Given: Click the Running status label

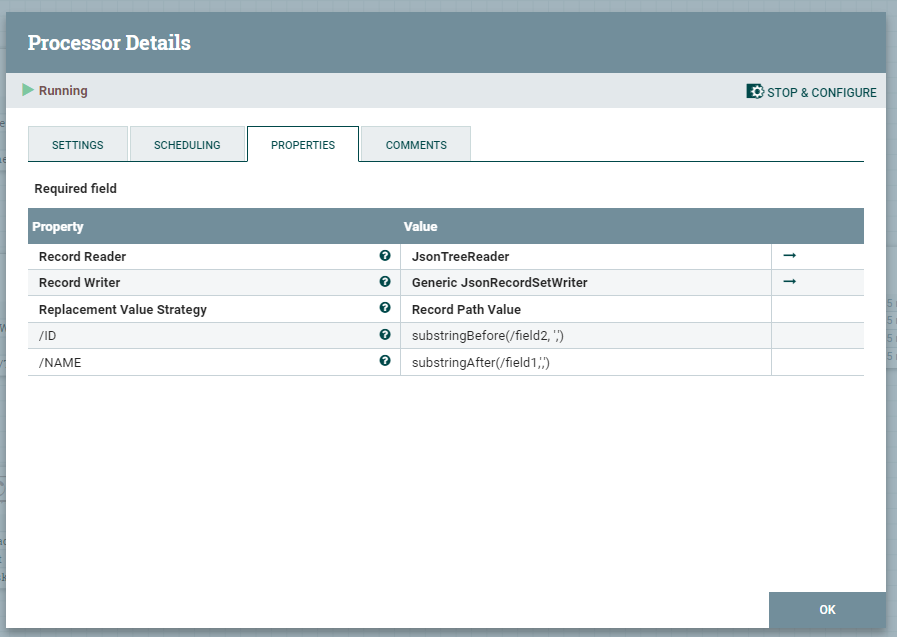Looking at the screenshot, I should coord(63,90).
